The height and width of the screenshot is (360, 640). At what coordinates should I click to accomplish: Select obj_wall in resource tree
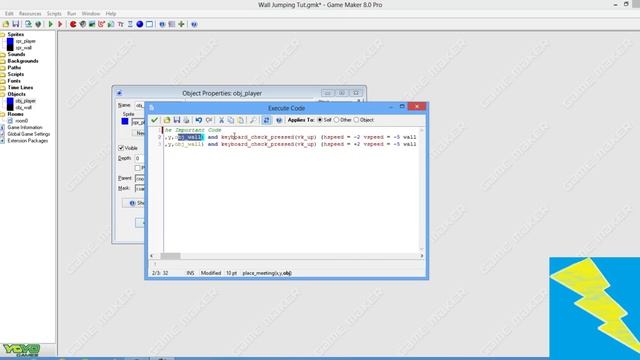[x=24, y=107]
